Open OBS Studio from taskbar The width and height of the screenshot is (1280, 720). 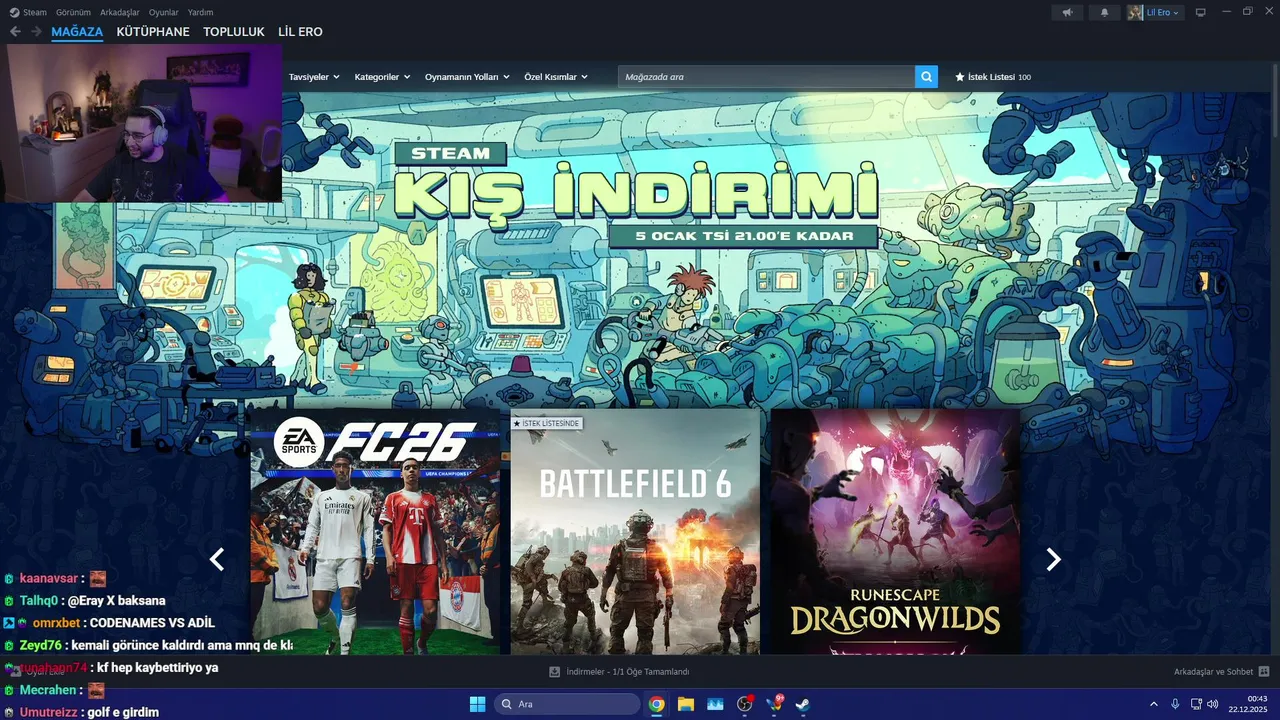point(745,704)
